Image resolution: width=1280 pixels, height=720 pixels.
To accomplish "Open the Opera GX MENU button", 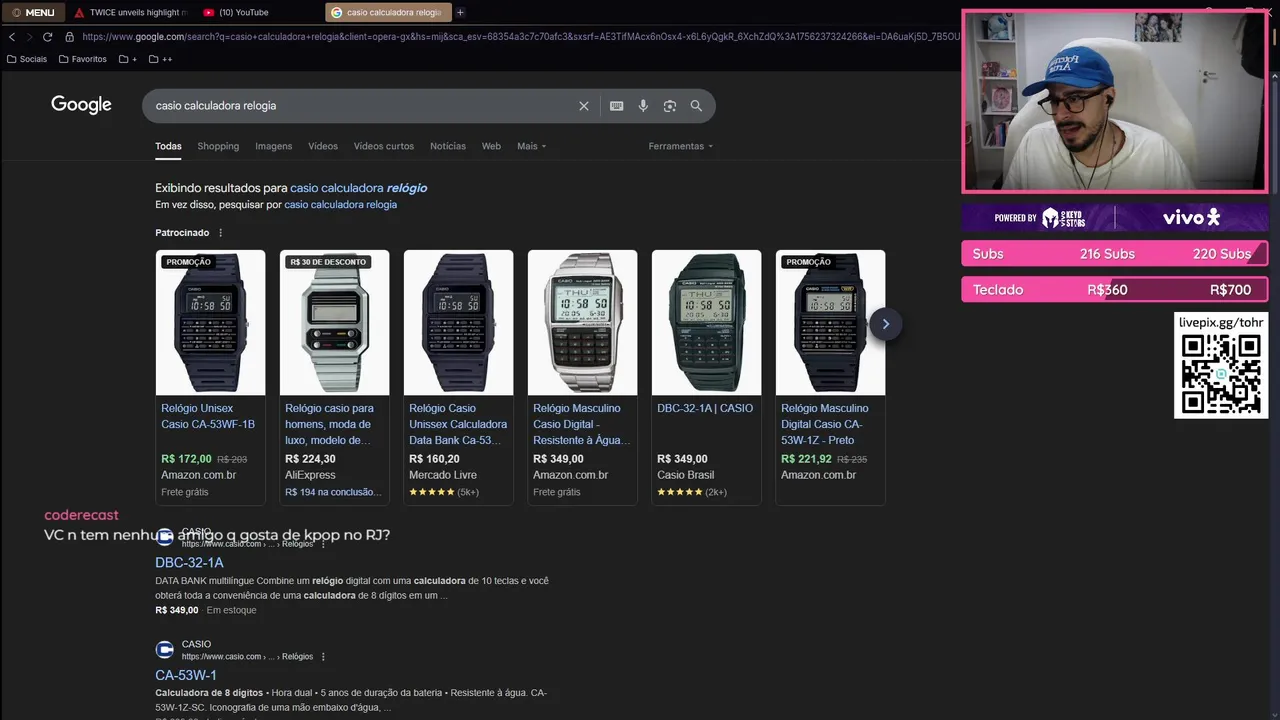I will pos(33,12).
